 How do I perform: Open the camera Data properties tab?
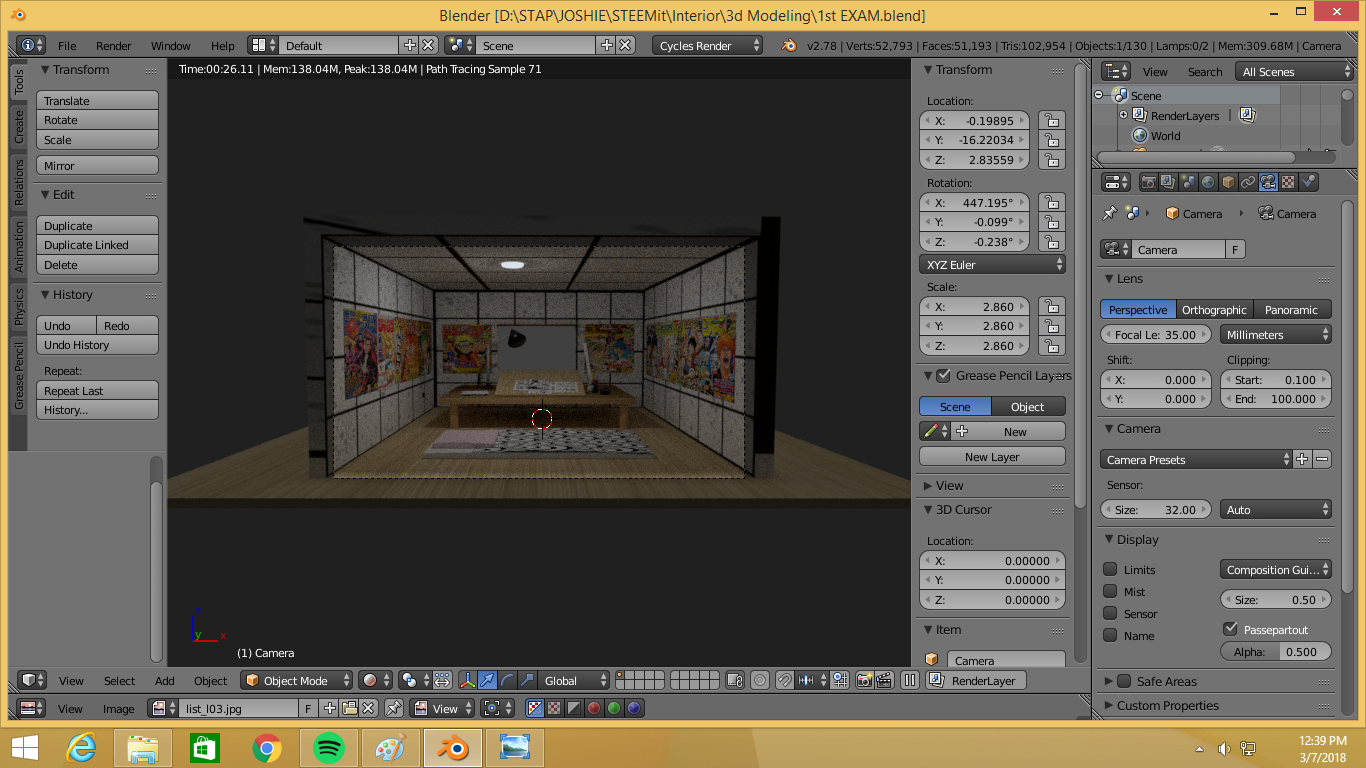(x=1268, y=182)
